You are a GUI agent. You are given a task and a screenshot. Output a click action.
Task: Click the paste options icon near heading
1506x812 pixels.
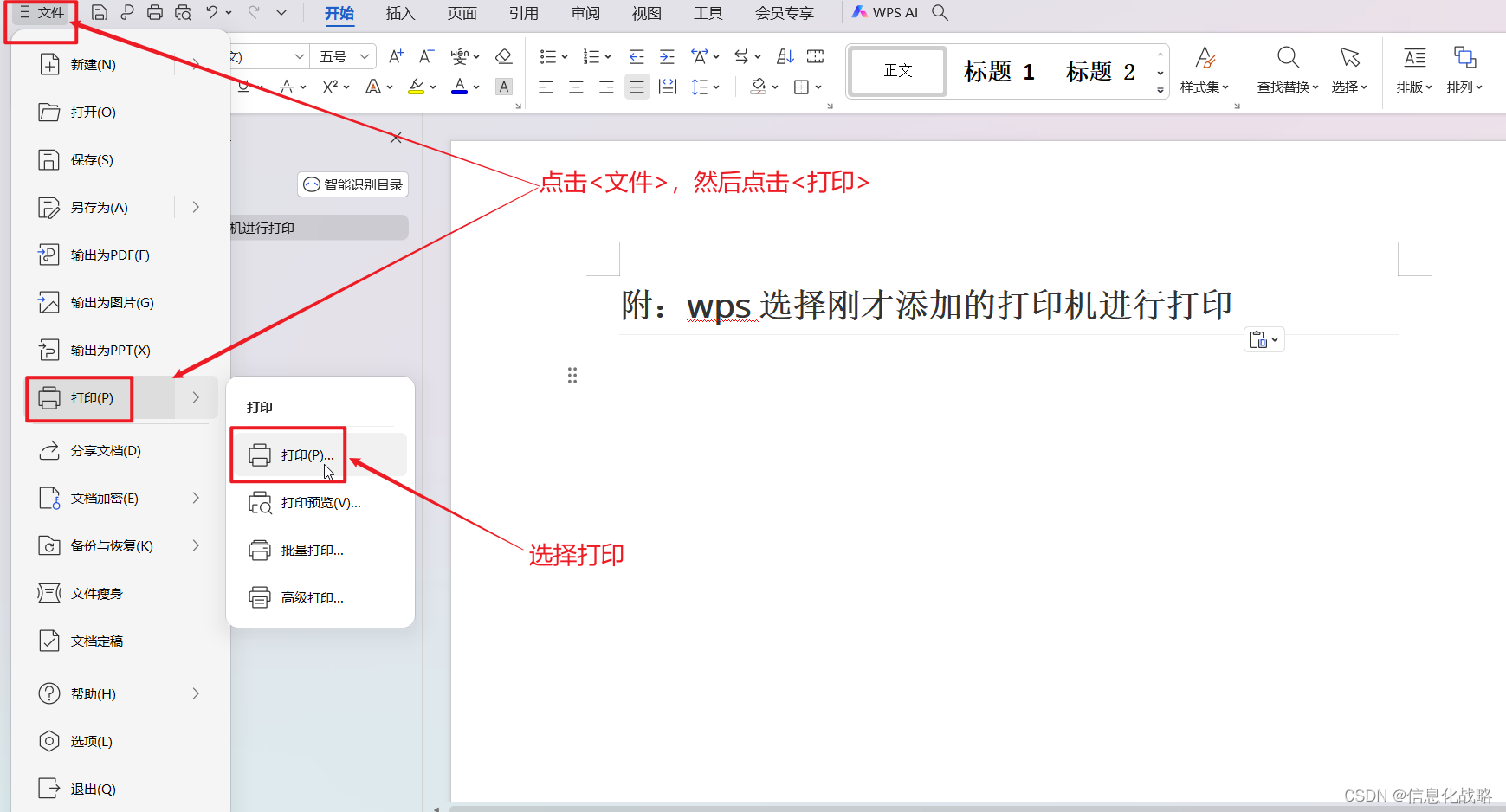click(1264, 340)
